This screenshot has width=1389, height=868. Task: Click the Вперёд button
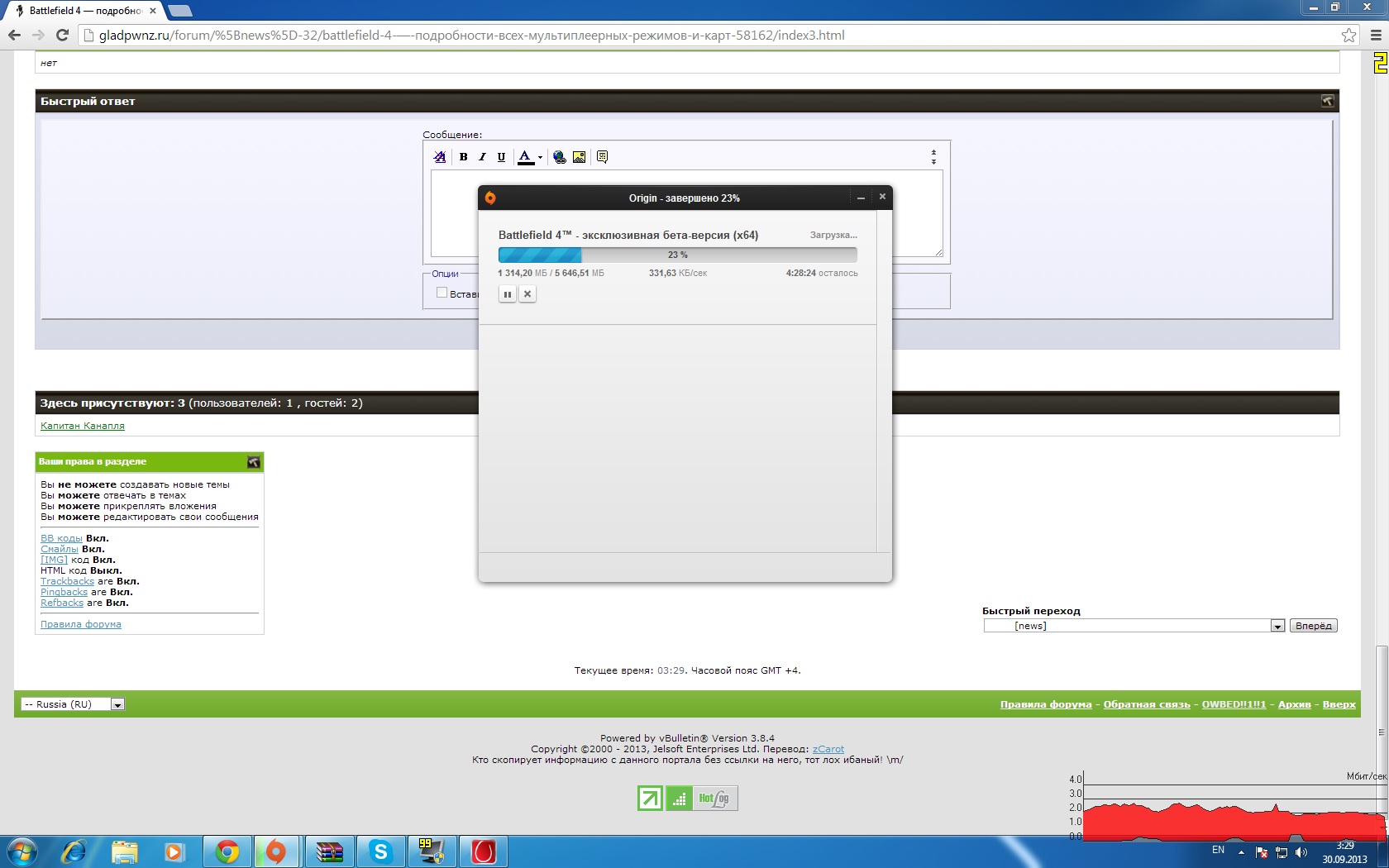tap(1313, 626)
